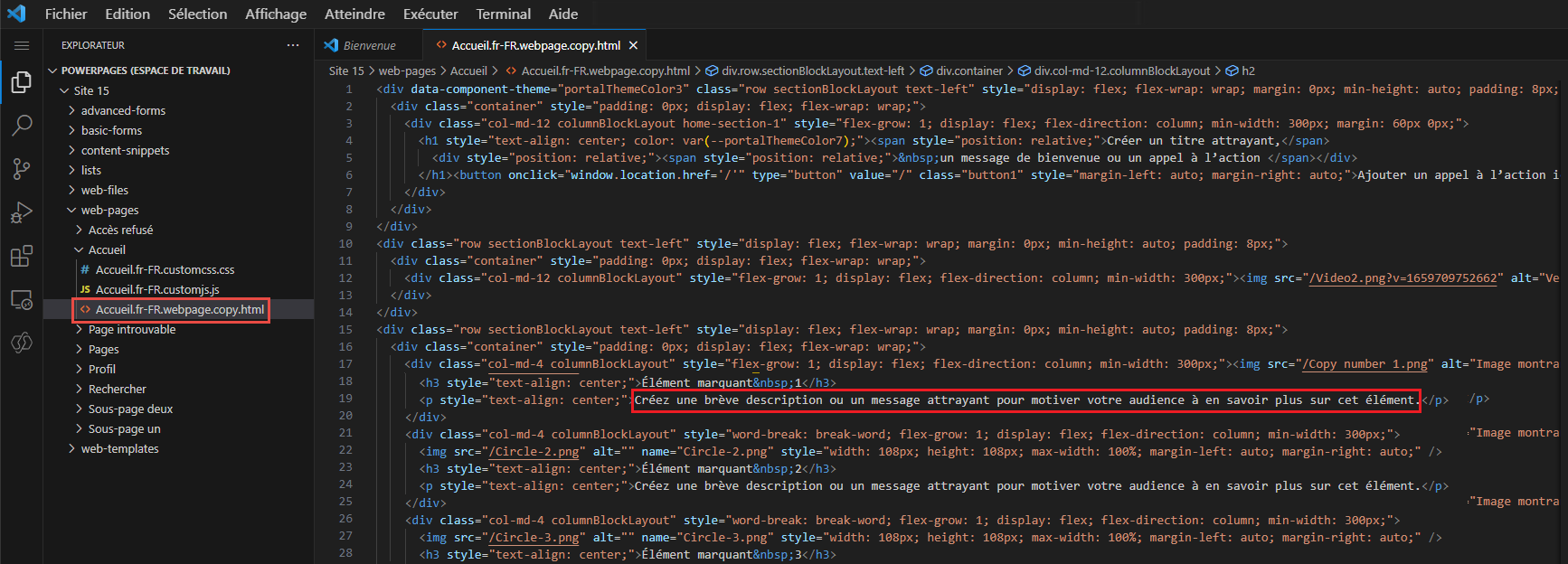1568x564 pixels.
Task: Open the Remote Explorer icon
Action: [22, 299]
